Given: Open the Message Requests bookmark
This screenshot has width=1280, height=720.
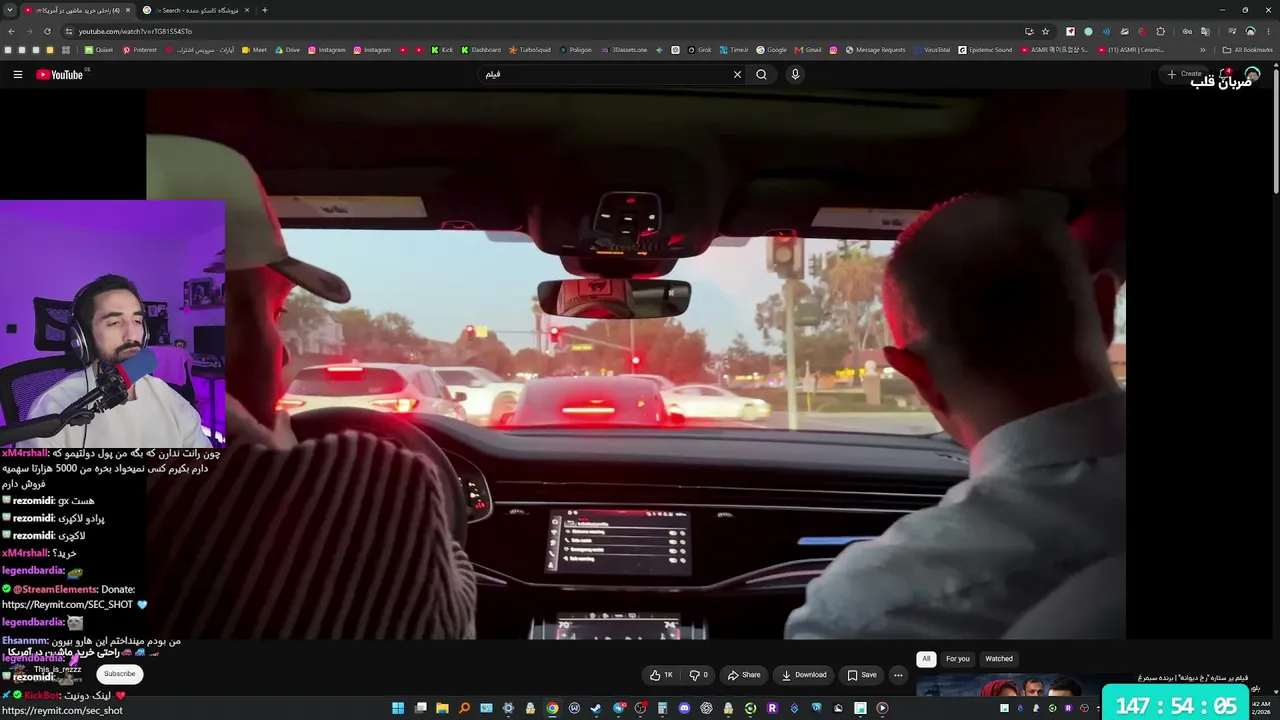Looking at the screenshot, I should coord(875,50).
